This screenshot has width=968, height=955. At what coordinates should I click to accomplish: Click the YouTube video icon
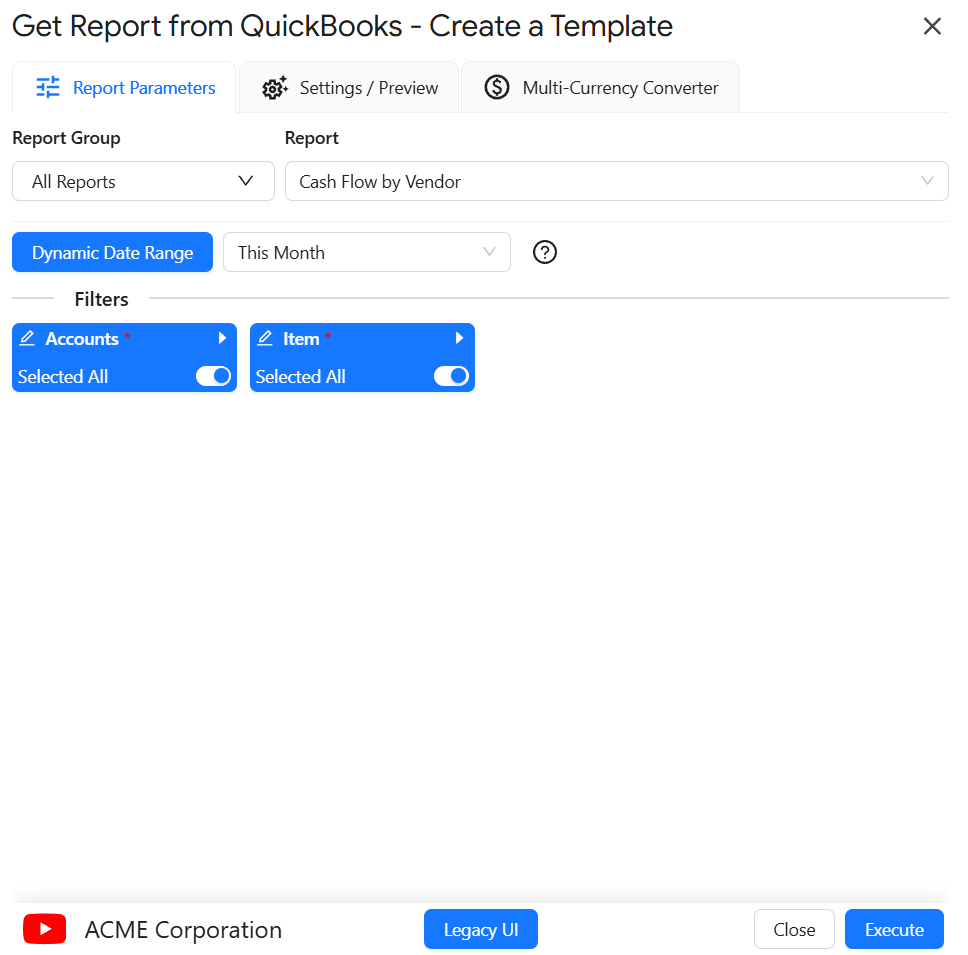44,929
